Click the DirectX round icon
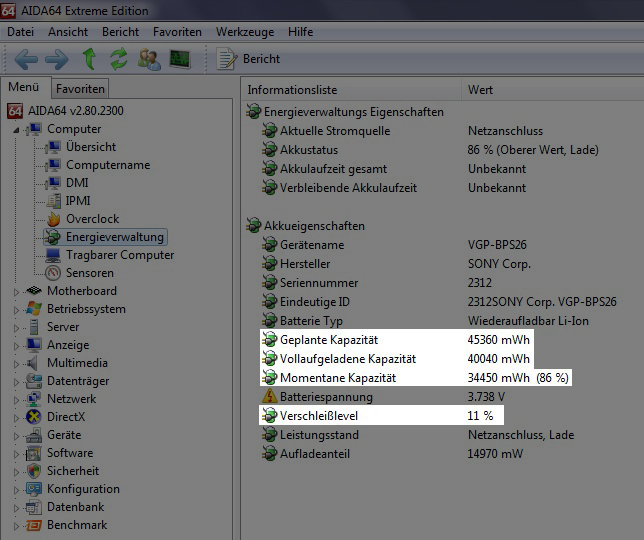 34,417
